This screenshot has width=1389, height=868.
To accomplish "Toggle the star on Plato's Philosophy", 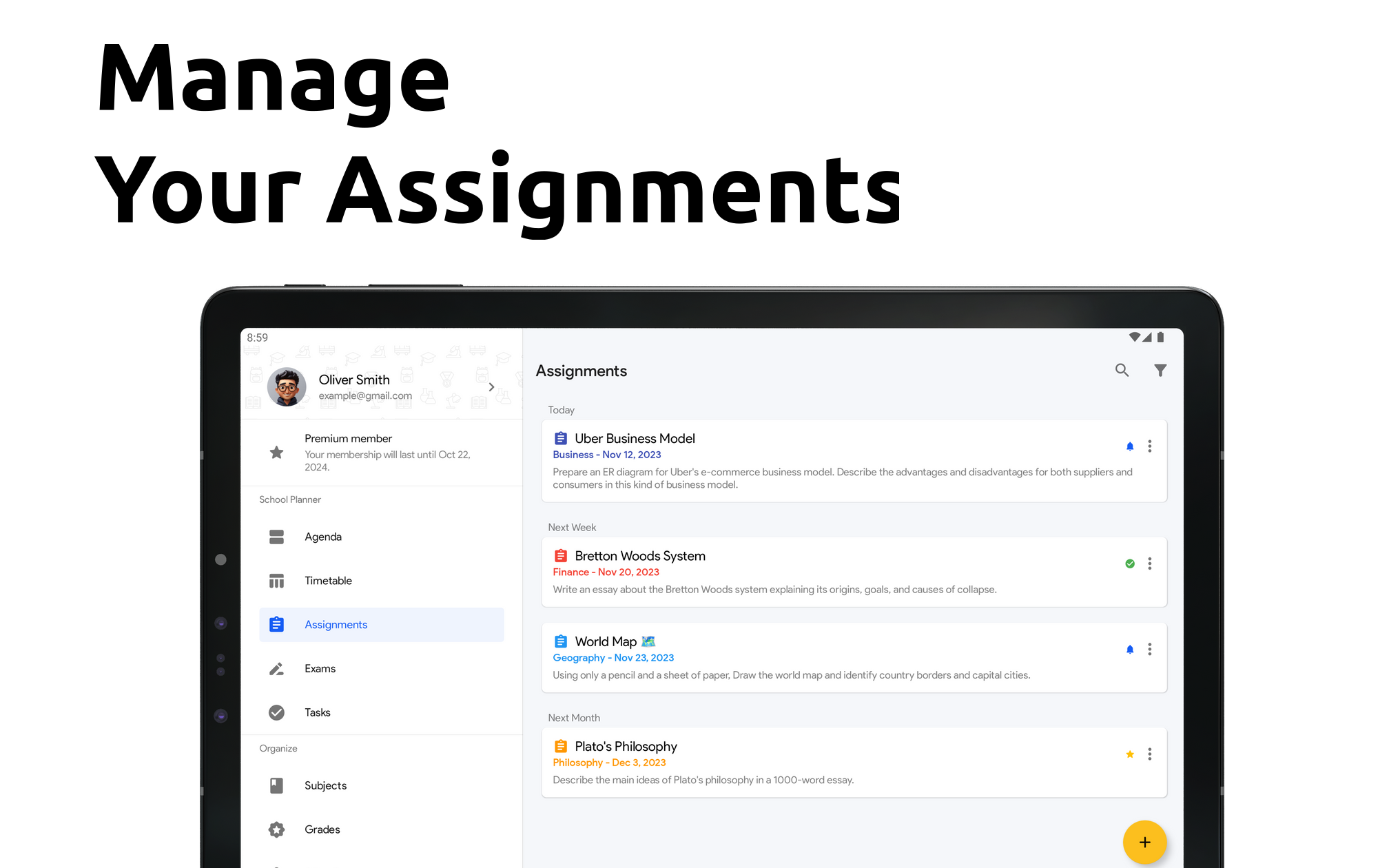I will (1130, 754).
